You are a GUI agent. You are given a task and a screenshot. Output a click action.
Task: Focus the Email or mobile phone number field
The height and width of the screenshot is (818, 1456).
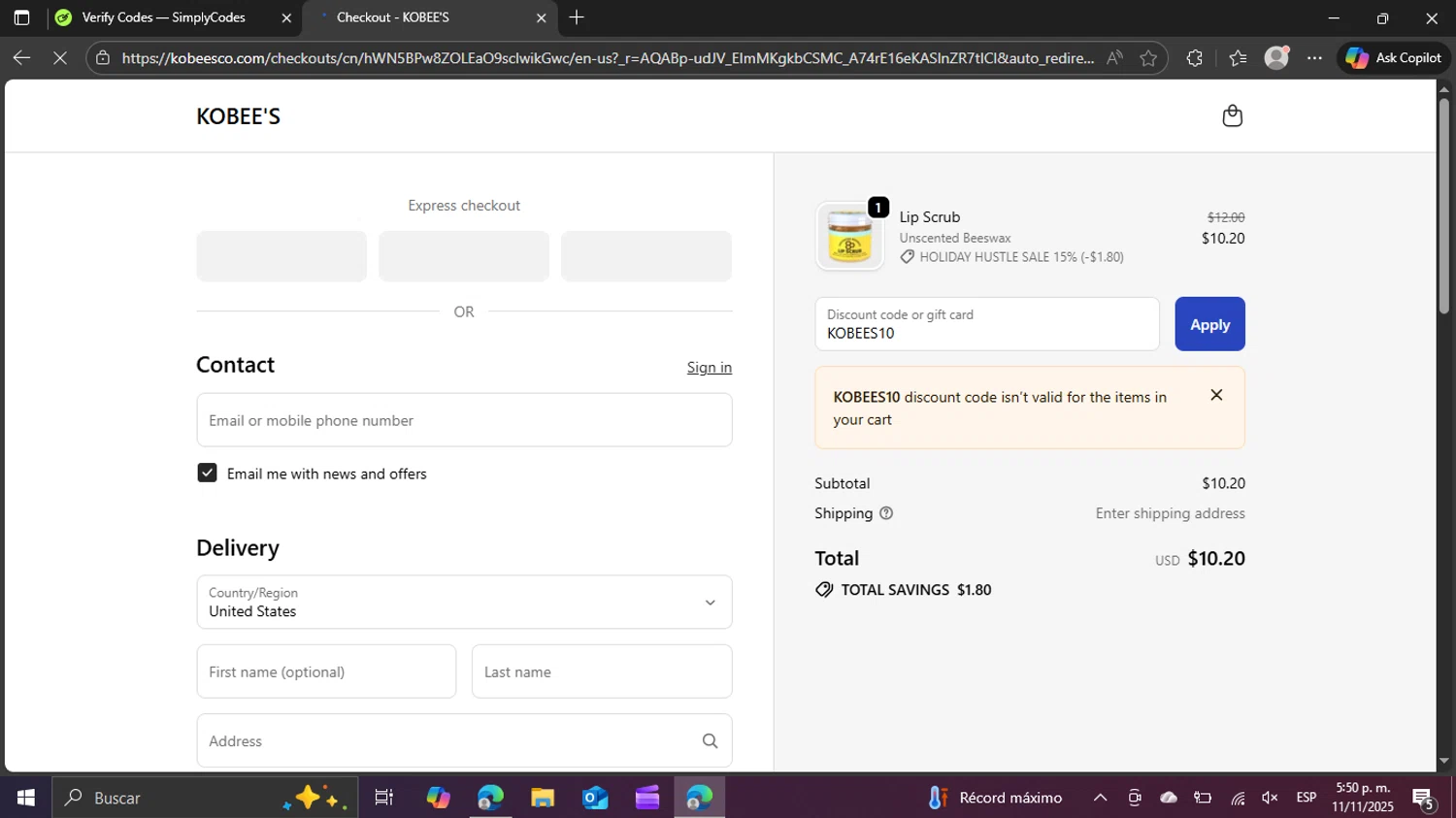pos(464,420)
